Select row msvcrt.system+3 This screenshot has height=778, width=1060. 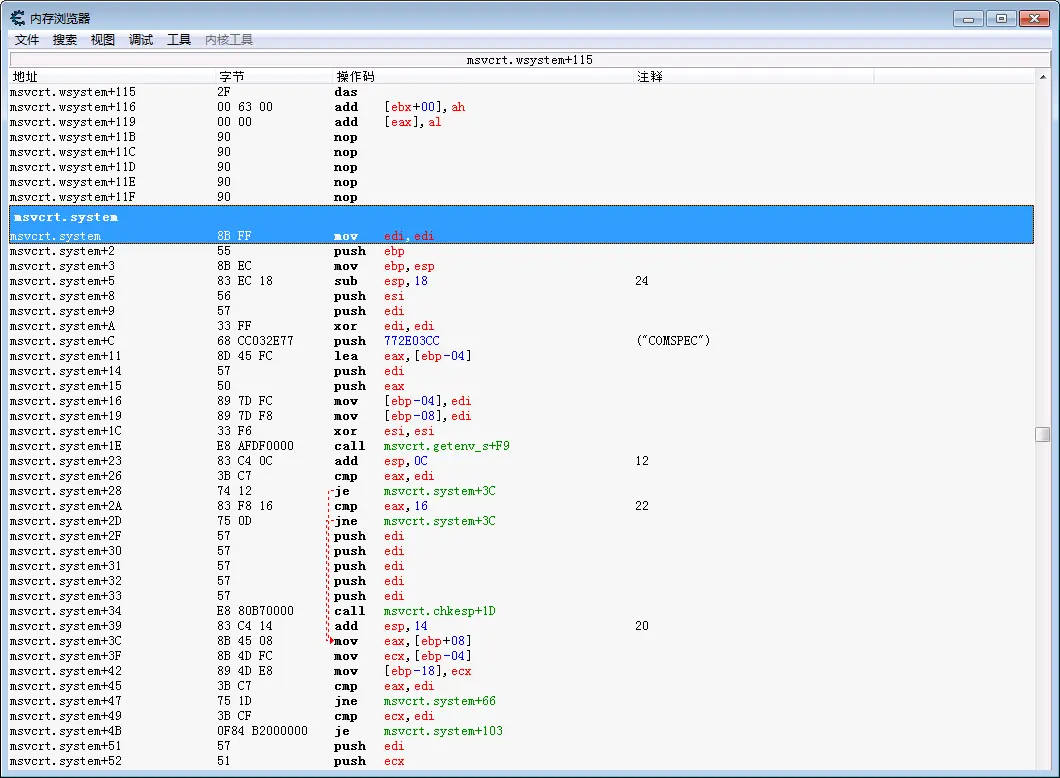tap(521, 266)
